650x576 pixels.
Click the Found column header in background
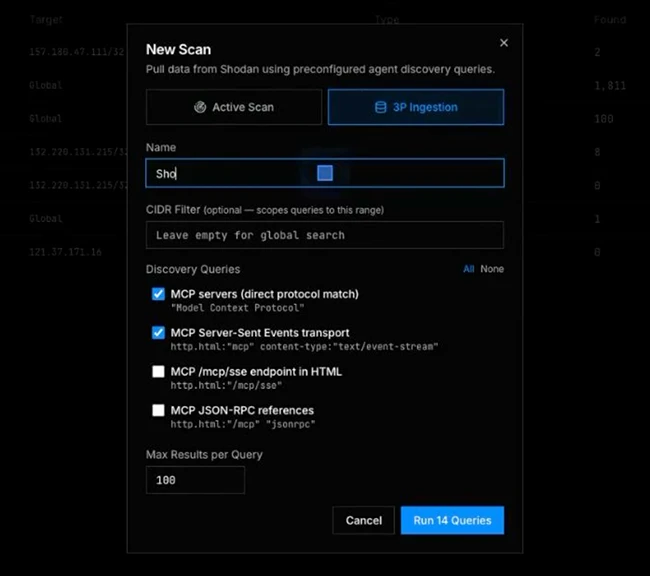pyautogui.click(x=610, y=19)
